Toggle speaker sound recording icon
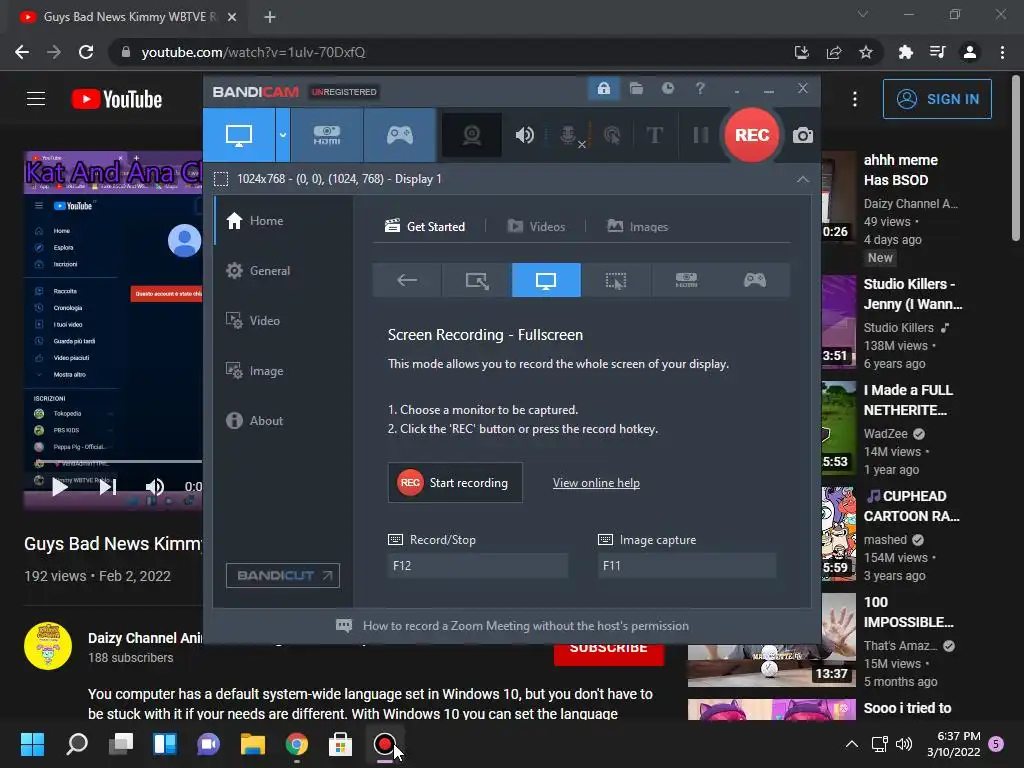 click(524, 135)
